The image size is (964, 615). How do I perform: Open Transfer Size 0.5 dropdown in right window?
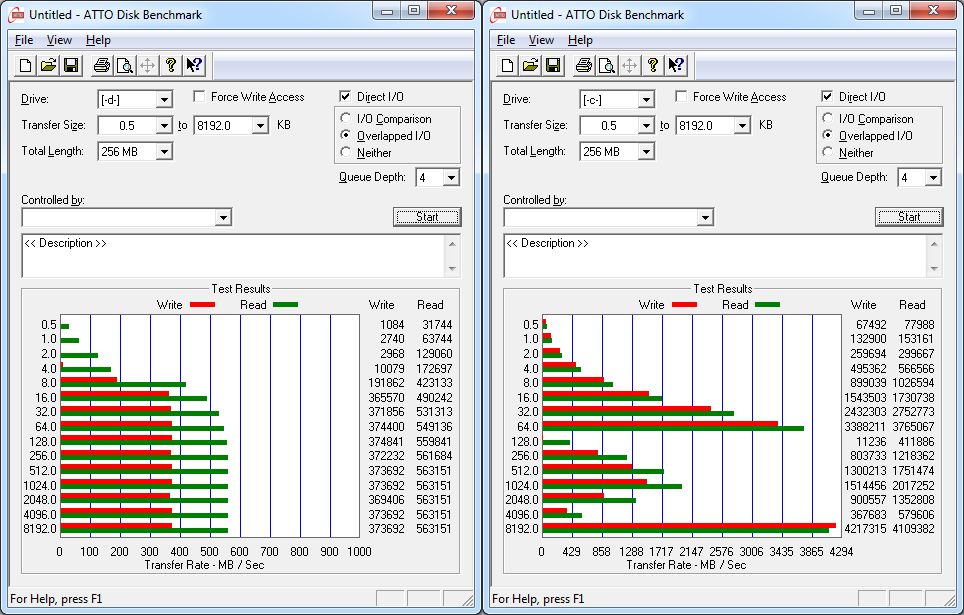(x=646, y=125)
